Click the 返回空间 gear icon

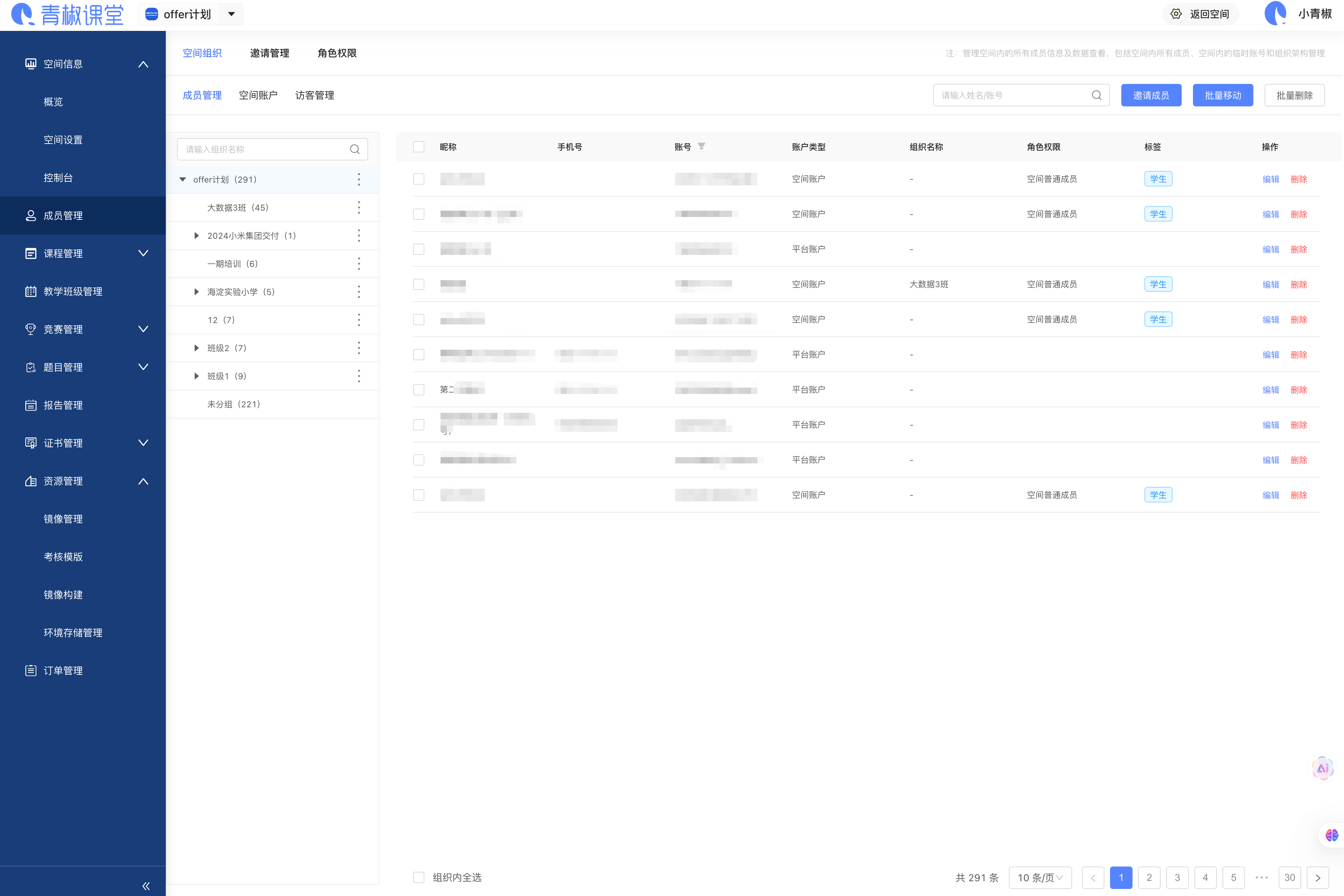coord(1176,14)
